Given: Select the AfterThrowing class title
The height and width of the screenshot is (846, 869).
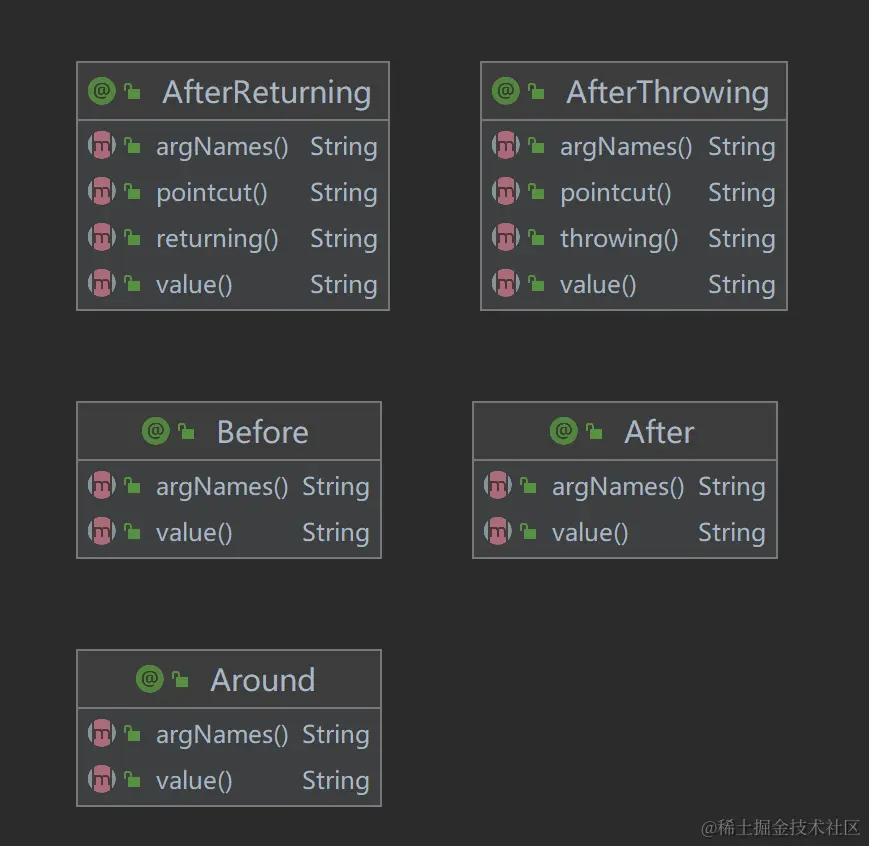Looking at the screenshot, I should coord(667,92).
